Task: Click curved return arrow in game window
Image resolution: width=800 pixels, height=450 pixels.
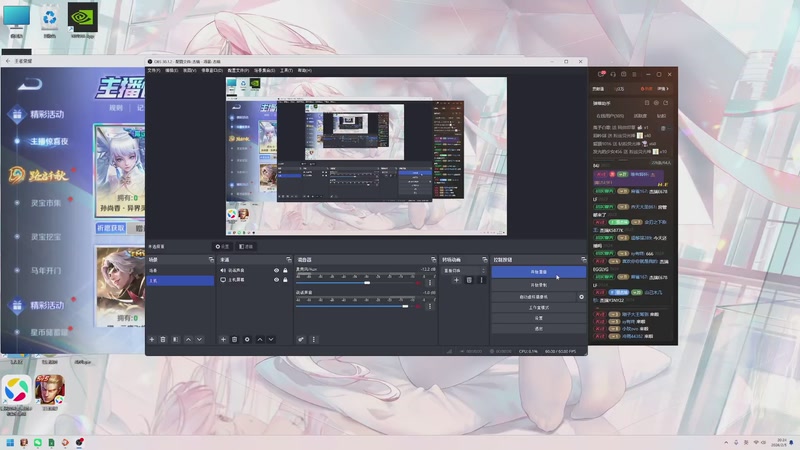Action: tap(30, 84)
